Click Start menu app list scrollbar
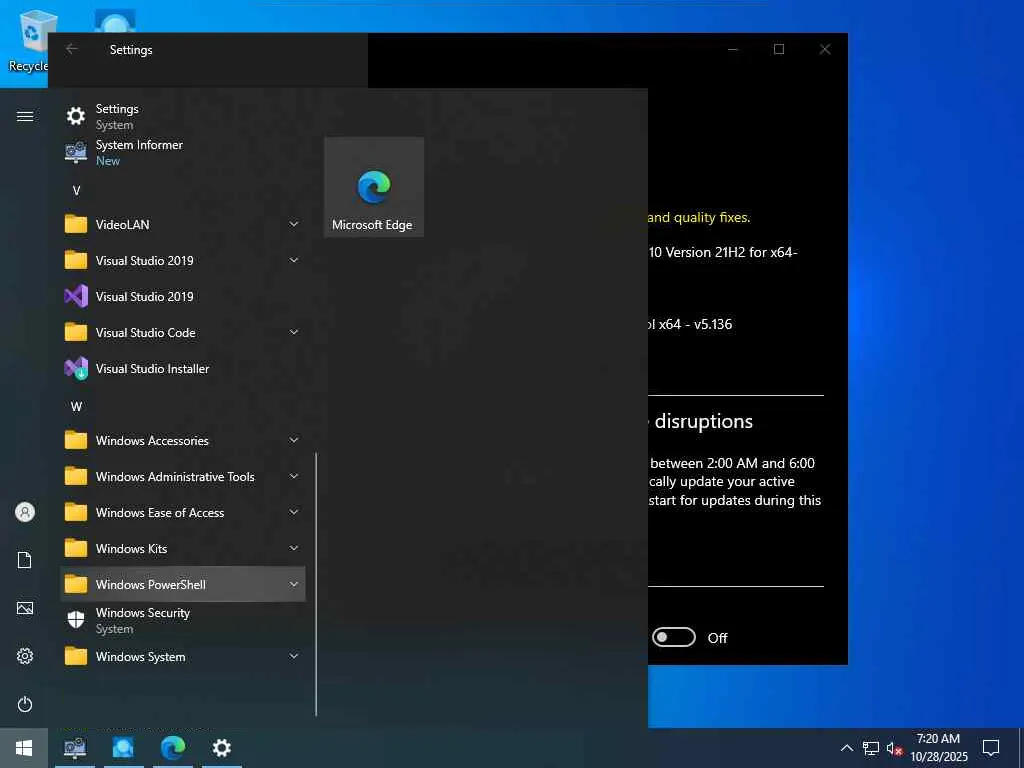Screen dimensions: 1024x768 (x=316, y=584)
